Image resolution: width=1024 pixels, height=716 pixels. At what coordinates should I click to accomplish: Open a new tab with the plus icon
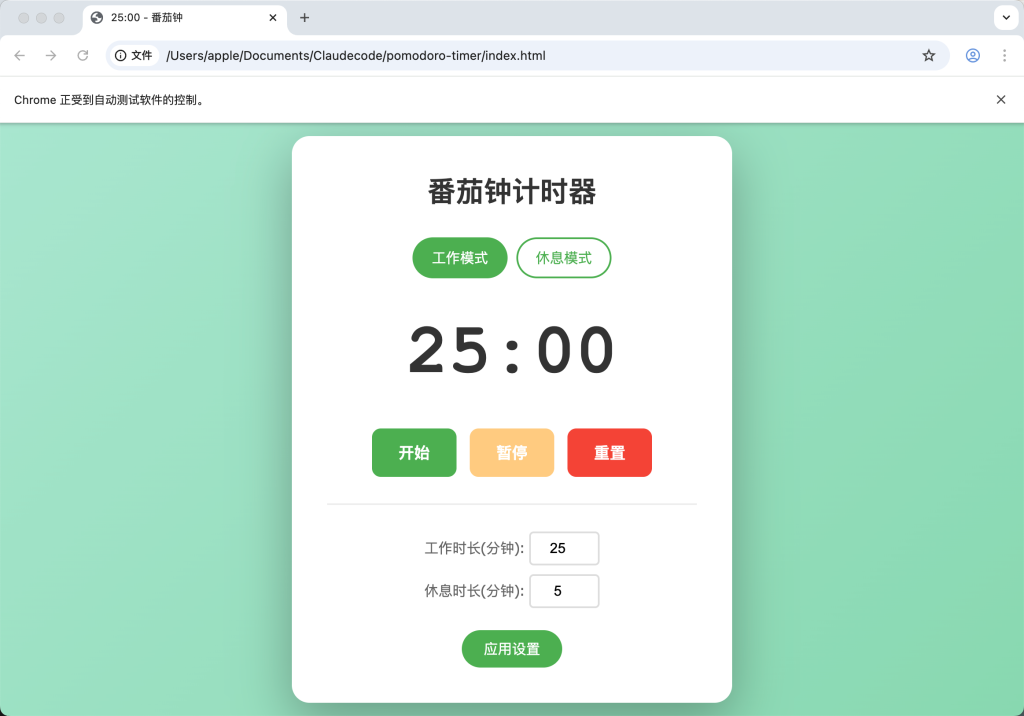click(x=305, y=18)
